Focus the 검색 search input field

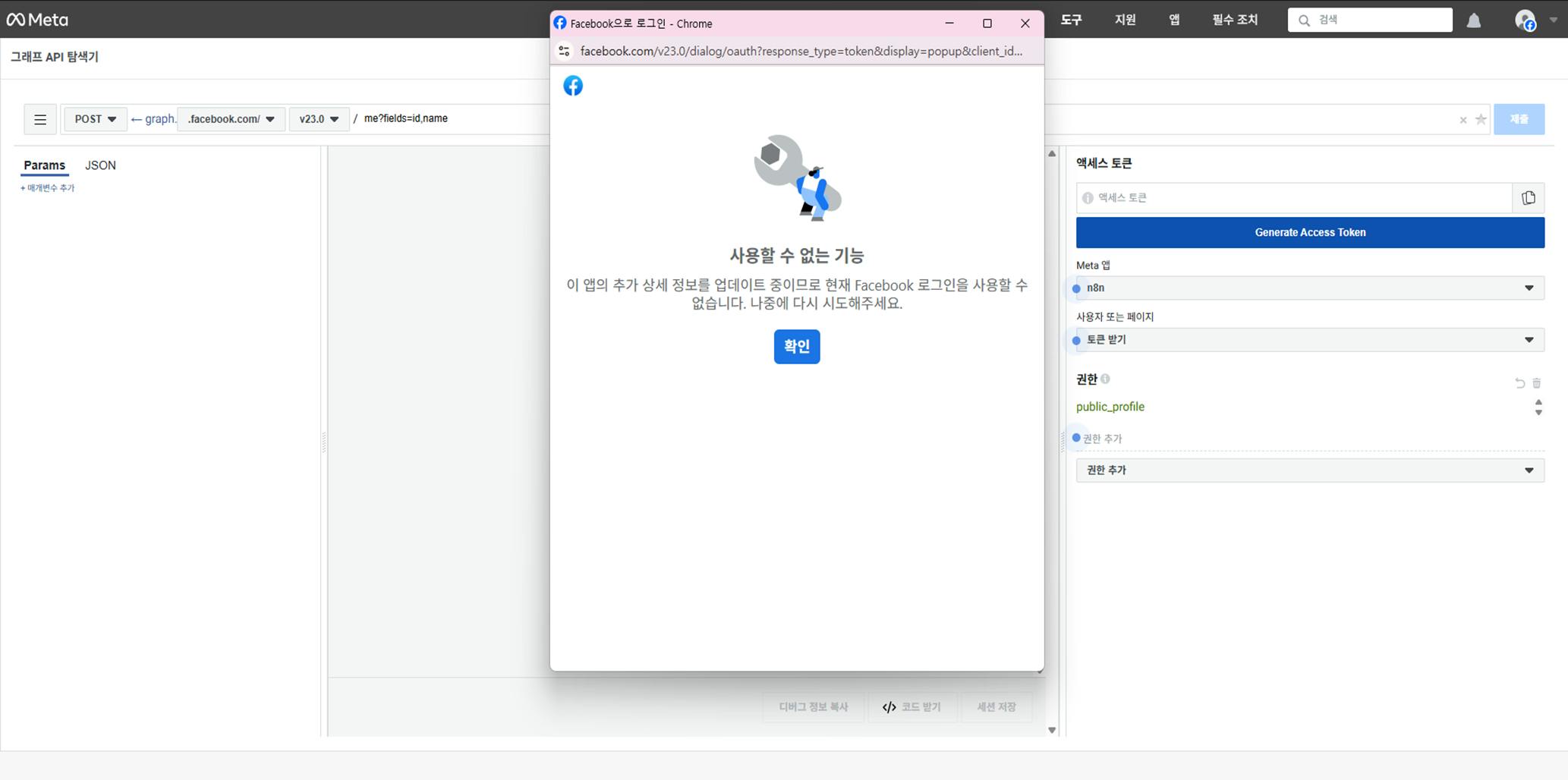[x=1370, y=20]
